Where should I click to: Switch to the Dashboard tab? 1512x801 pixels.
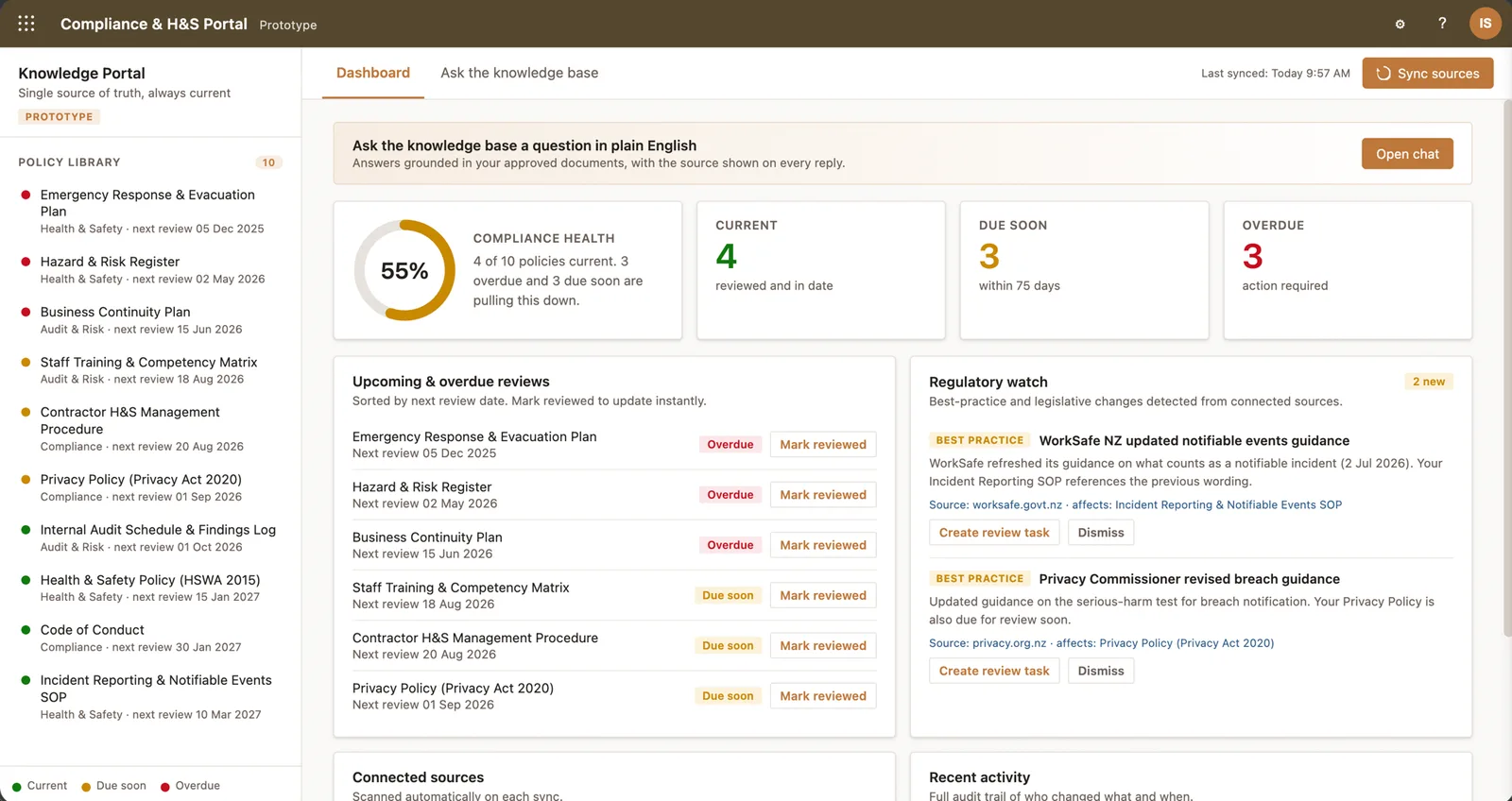click(373, 73)
